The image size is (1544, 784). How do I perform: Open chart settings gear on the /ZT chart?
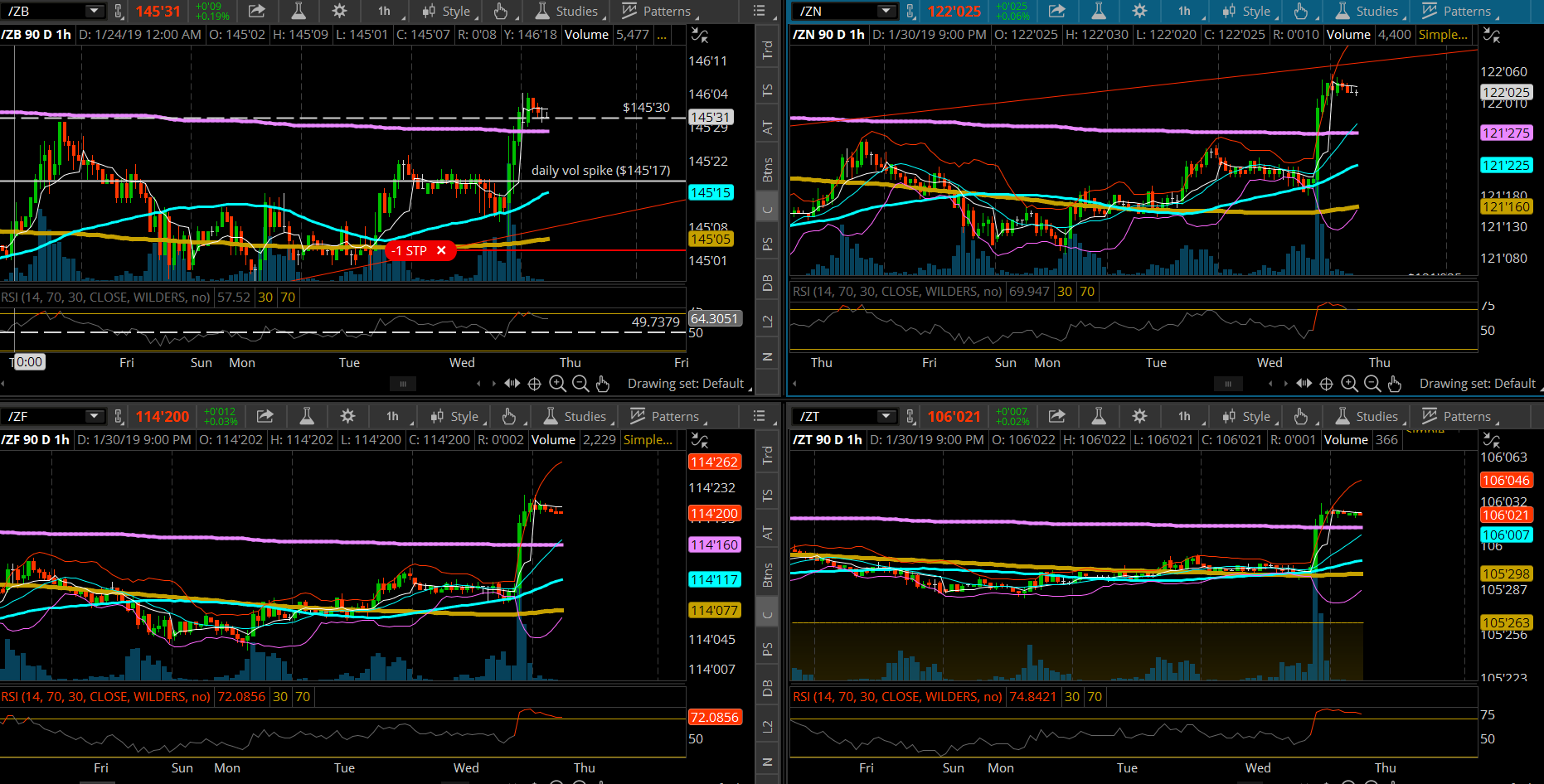1139,416
